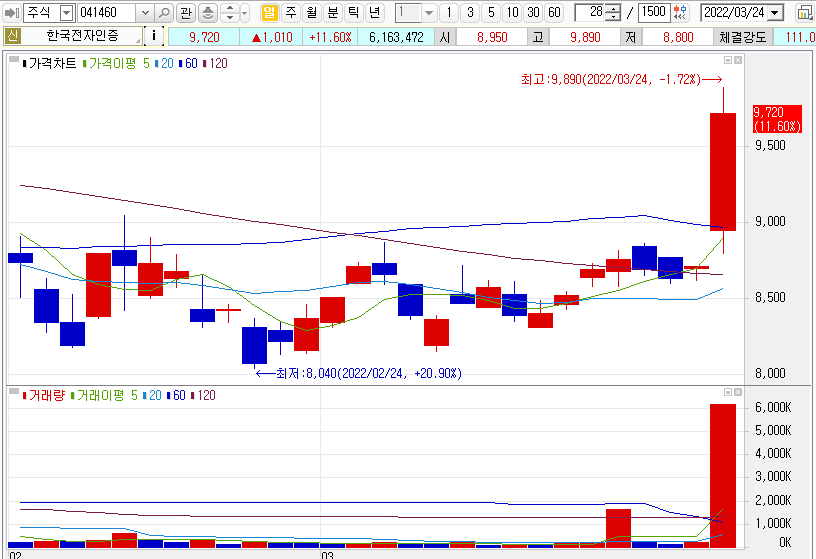The image size is (816, 559).
Task: Select the 주 weekly period tab
Action: 291,12
